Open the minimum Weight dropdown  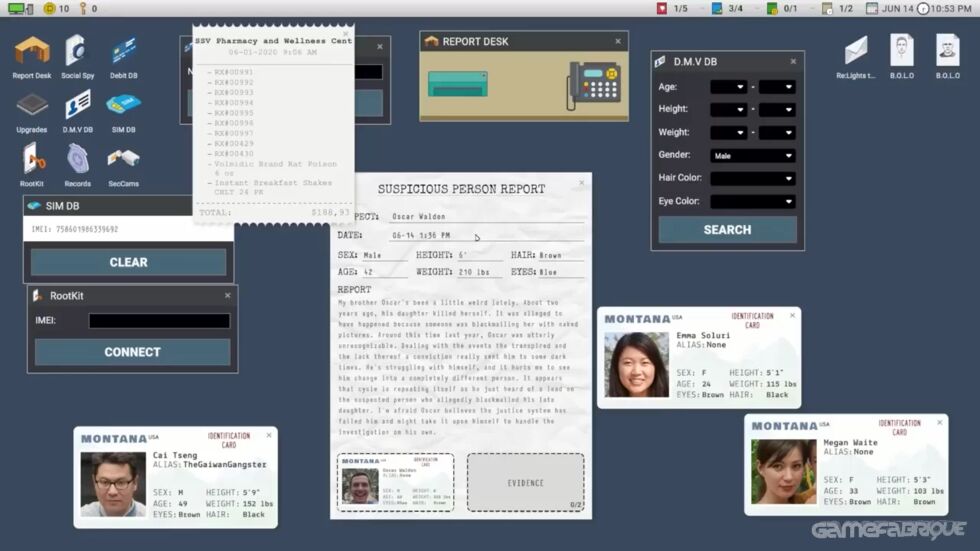pyautogui.click(x=728, y=132)
